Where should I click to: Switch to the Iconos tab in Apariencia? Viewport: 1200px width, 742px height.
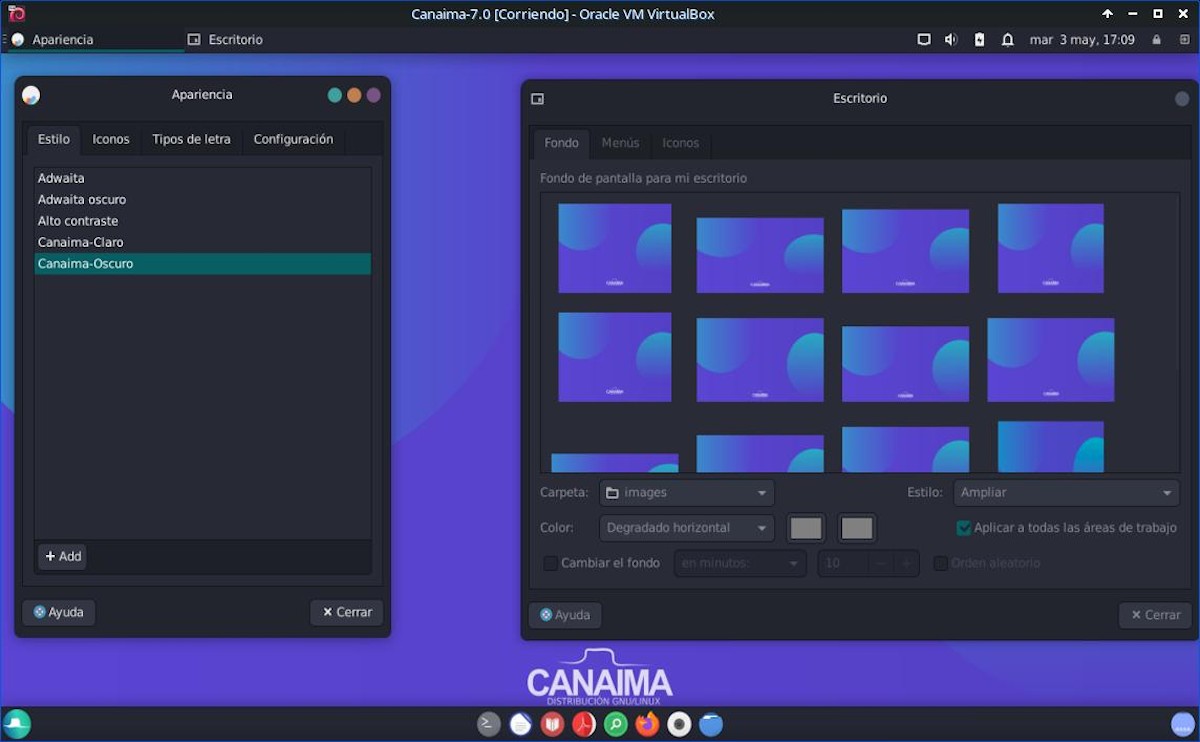111,140
